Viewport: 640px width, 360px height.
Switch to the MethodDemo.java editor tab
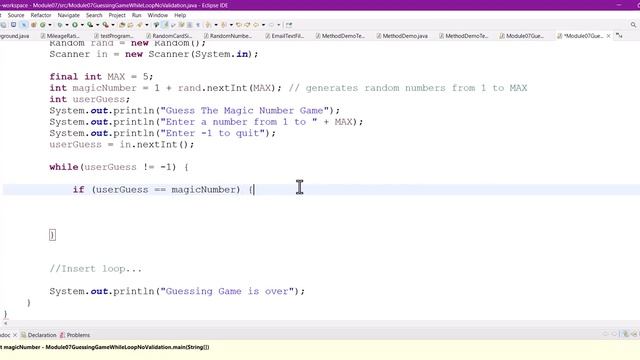pos(402,36)
